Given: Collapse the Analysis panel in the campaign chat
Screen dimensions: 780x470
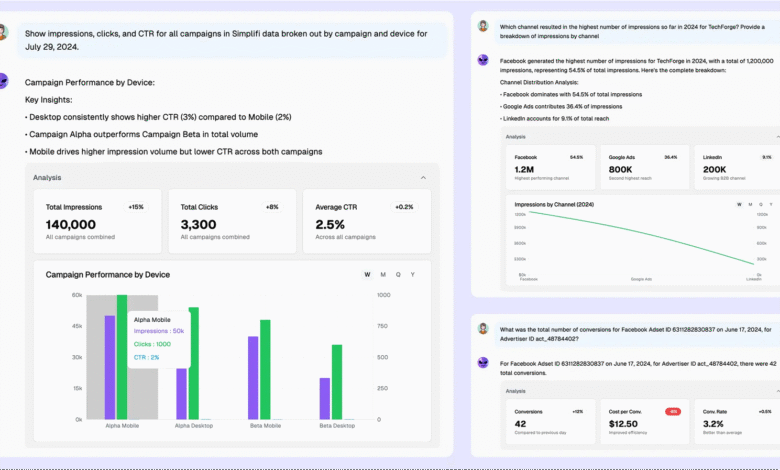Looking at the screenshot, I should point(422,177).
